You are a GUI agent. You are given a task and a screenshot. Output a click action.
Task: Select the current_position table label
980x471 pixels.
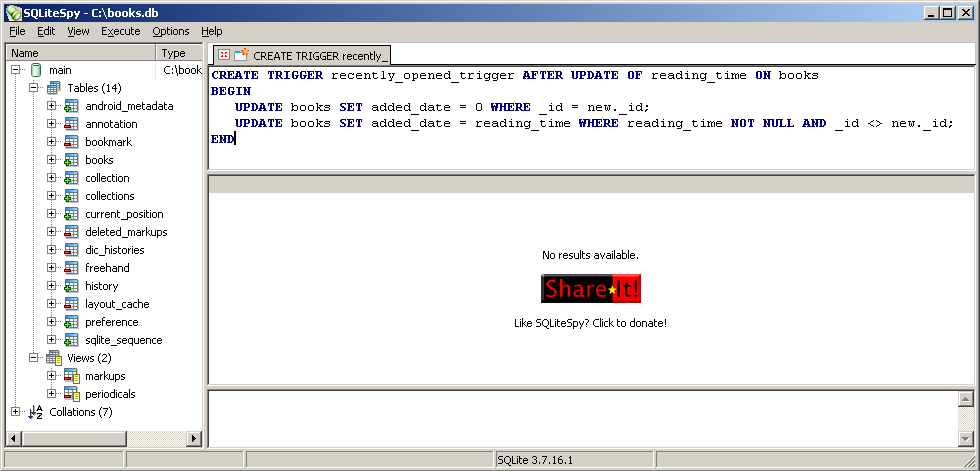click(x=124, y=214)
